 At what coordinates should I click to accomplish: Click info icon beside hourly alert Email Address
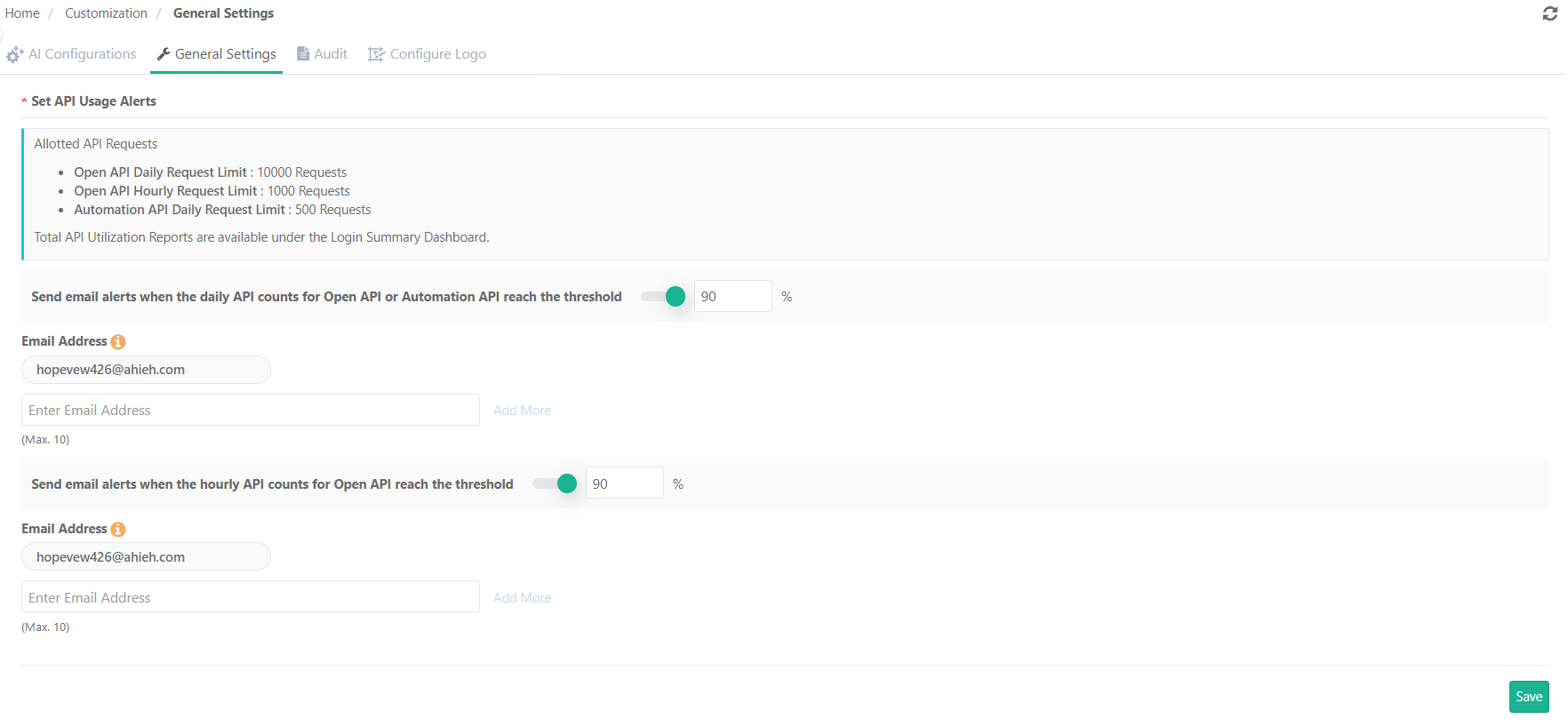pyautogui.click(x=118, y=529)
